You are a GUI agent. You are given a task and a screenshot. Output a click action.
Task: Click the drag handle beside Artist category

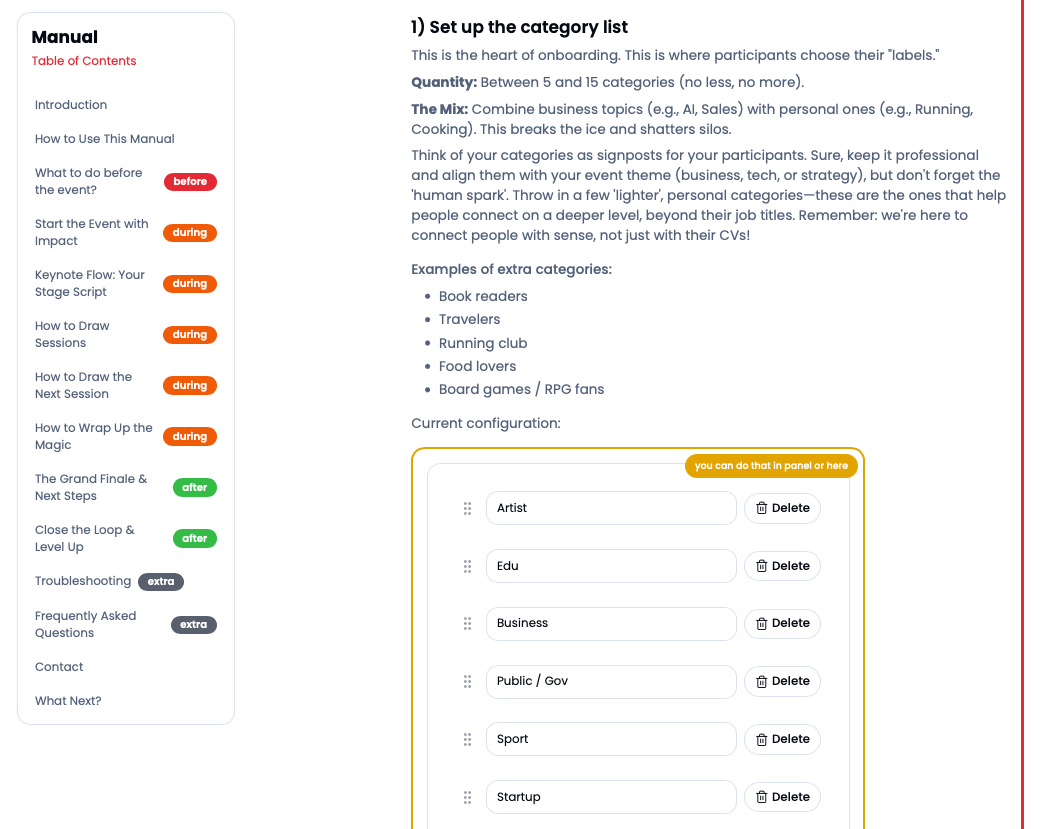click(467, 508)
